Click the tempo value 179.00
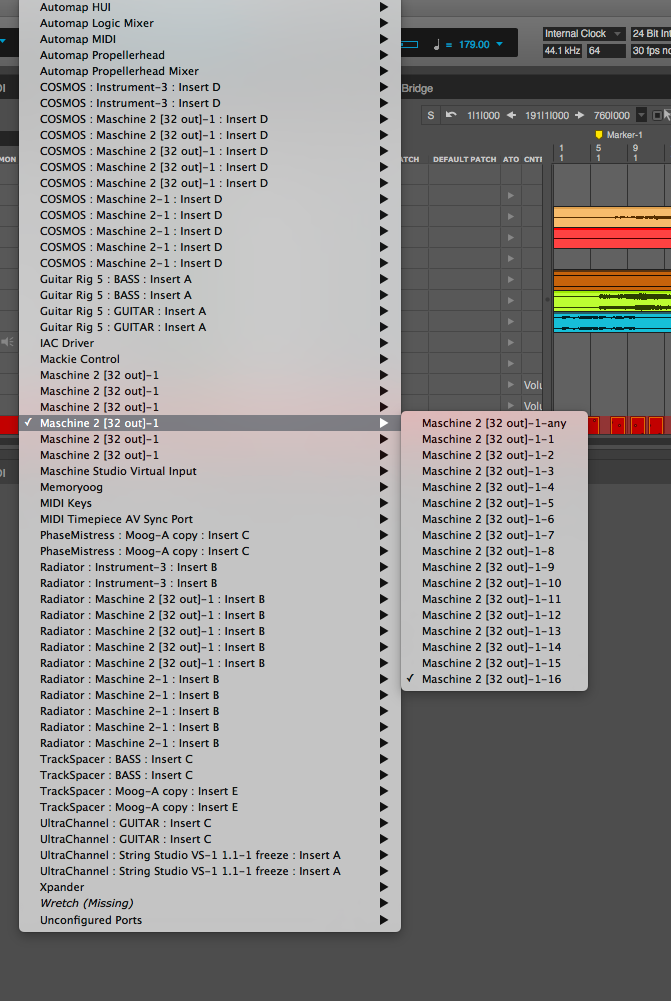 point(474,45)
